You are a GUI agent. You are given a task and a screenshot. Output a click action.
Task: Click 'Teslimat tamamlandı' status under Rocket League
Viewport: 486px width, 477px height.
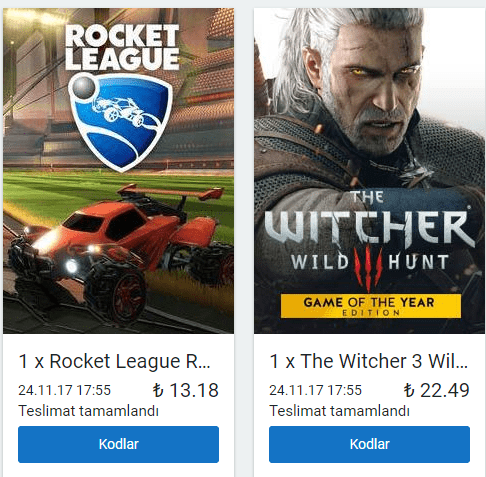point(88,411)
